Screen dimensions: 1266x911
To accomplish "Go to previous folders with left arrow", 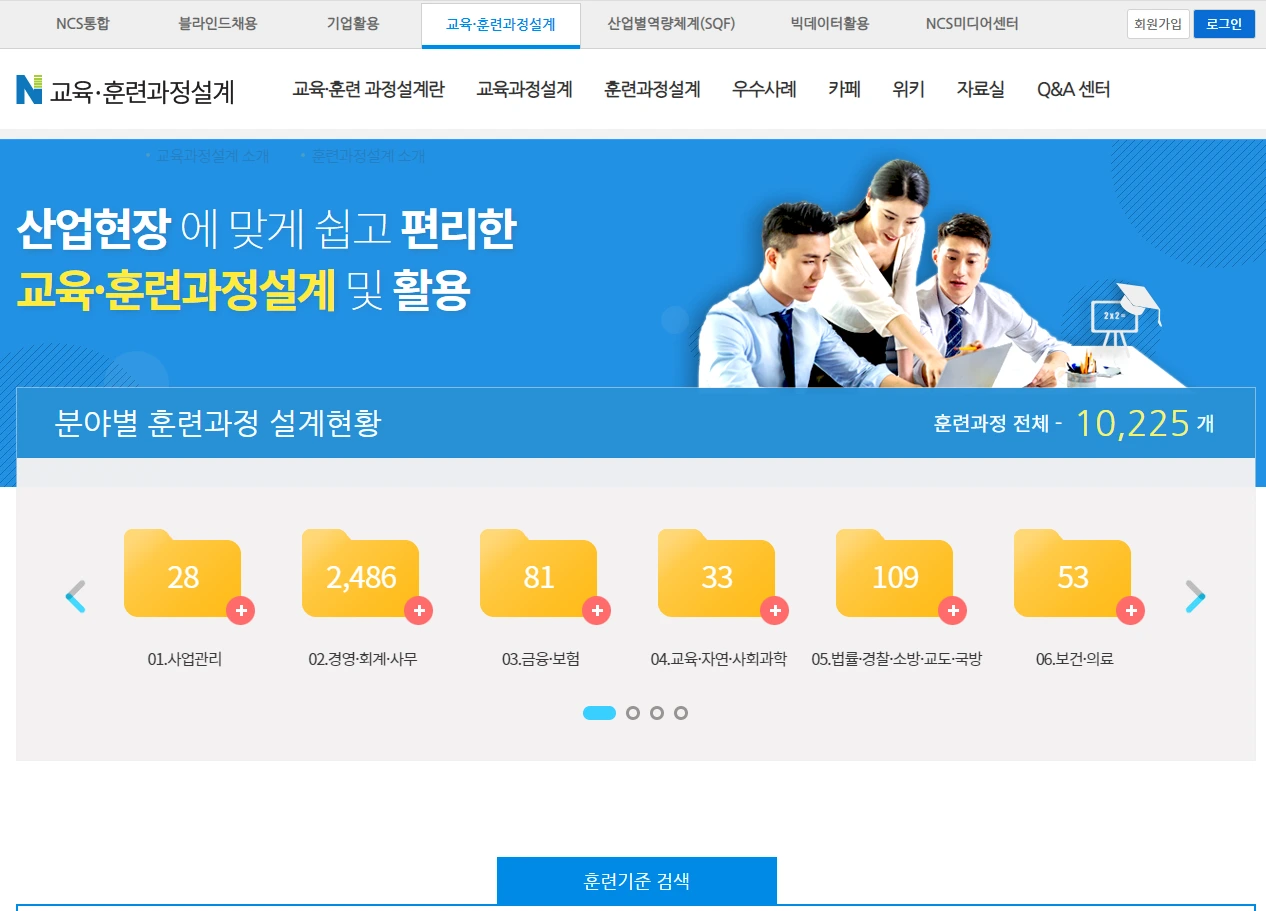I will [76, 596].
